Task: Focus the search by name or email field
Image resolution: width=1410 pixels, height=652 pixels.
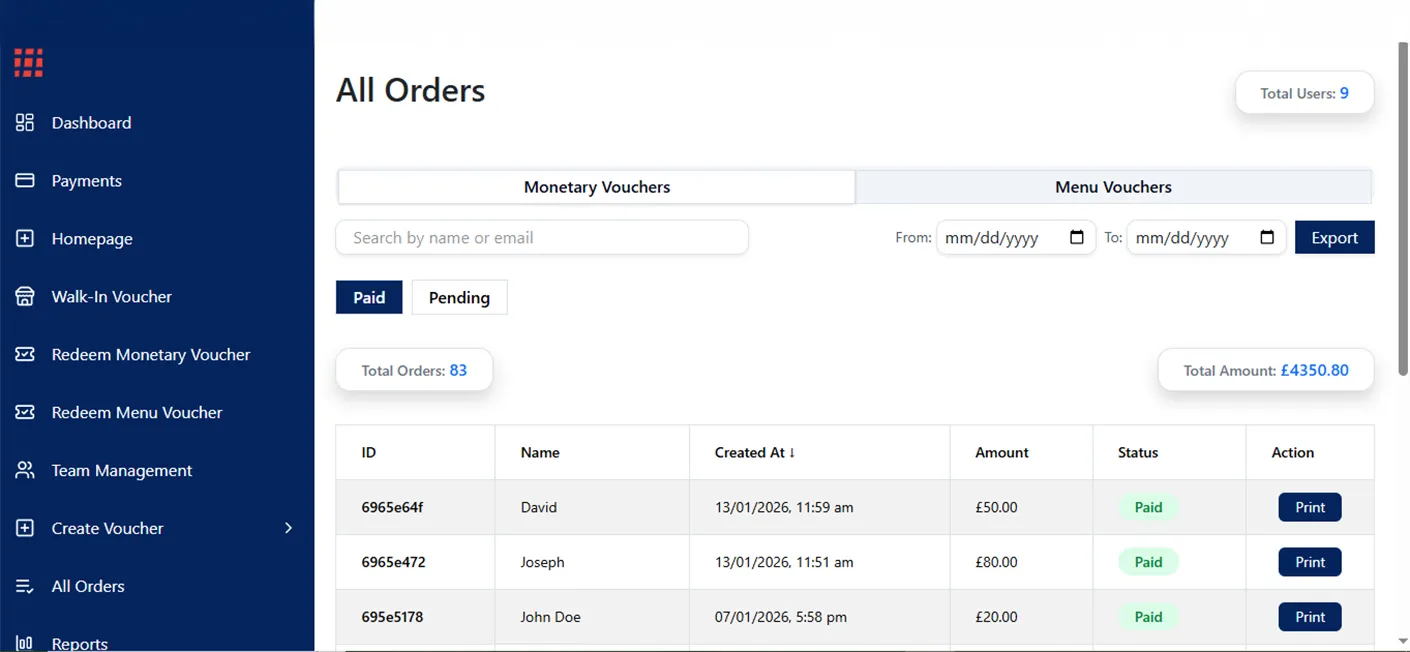Action: click(x=542, y=238)
